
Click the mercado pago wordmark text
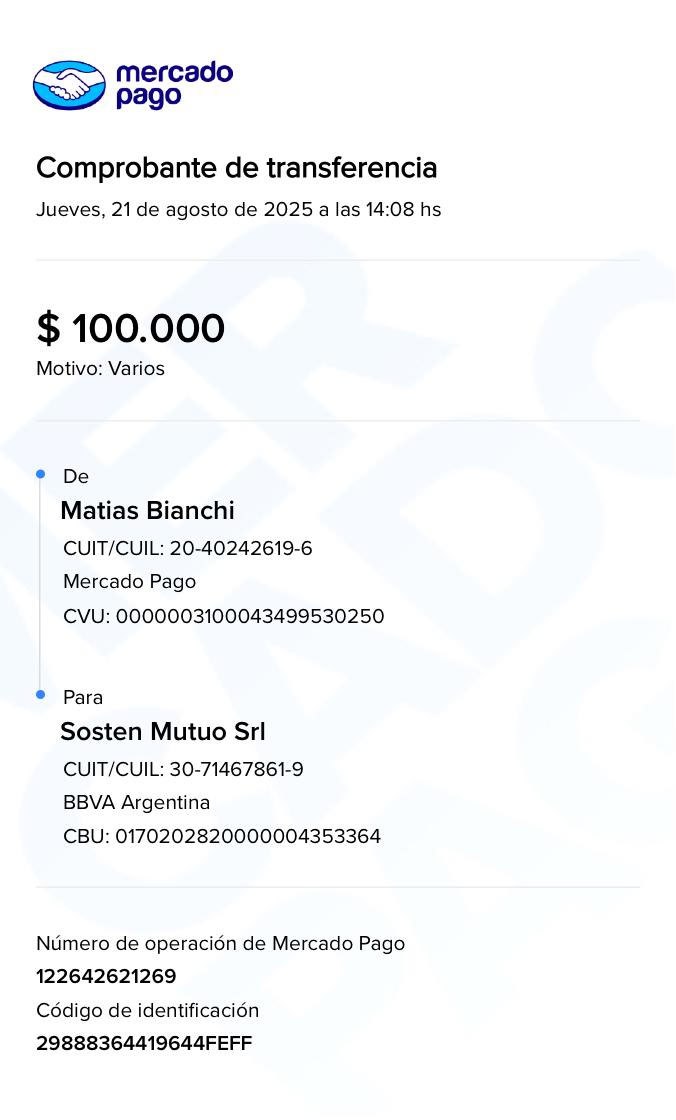pyautogui.click(x=173, y=85)
